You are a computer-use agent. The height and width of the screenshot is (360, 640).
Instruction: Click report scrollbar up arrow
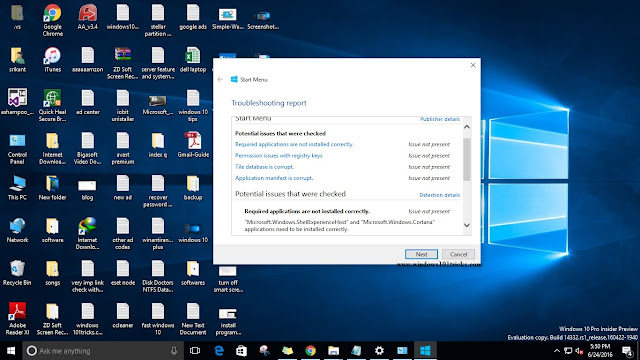[467, 127]
